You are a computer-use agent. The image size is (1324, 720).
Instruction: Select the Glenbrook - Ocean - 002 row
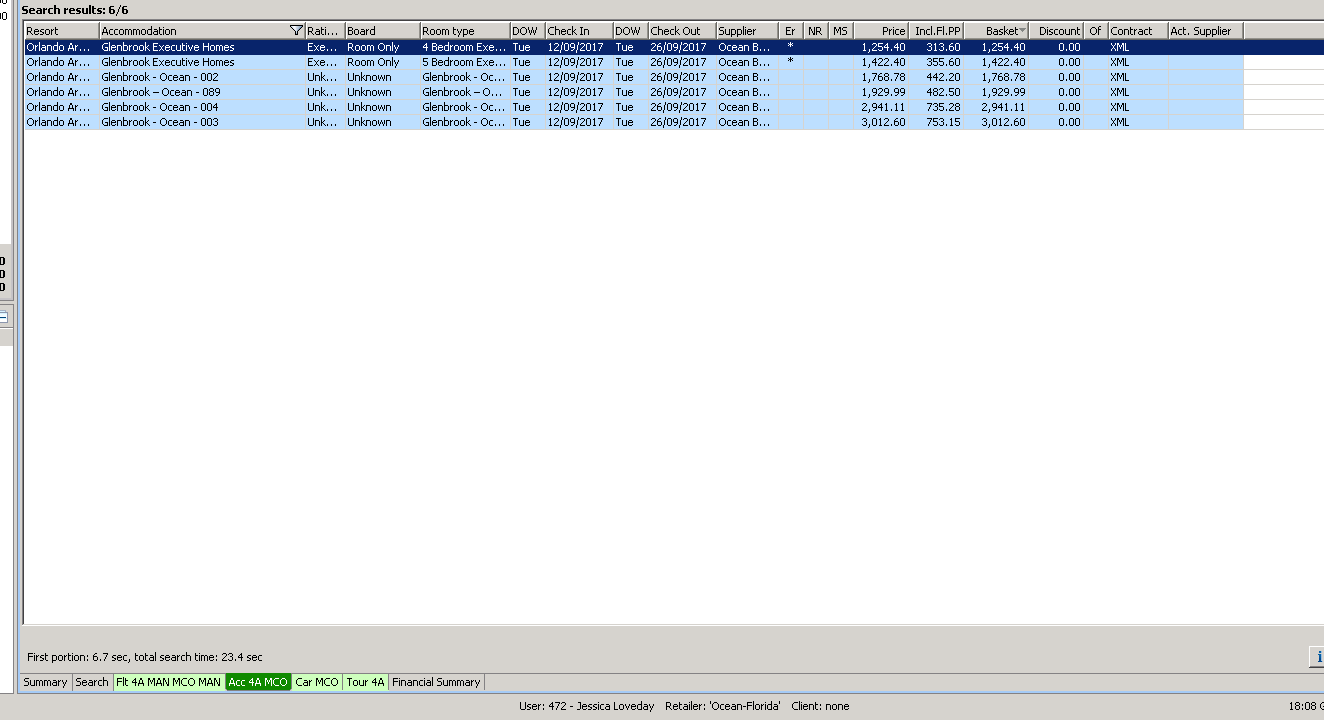160,77
